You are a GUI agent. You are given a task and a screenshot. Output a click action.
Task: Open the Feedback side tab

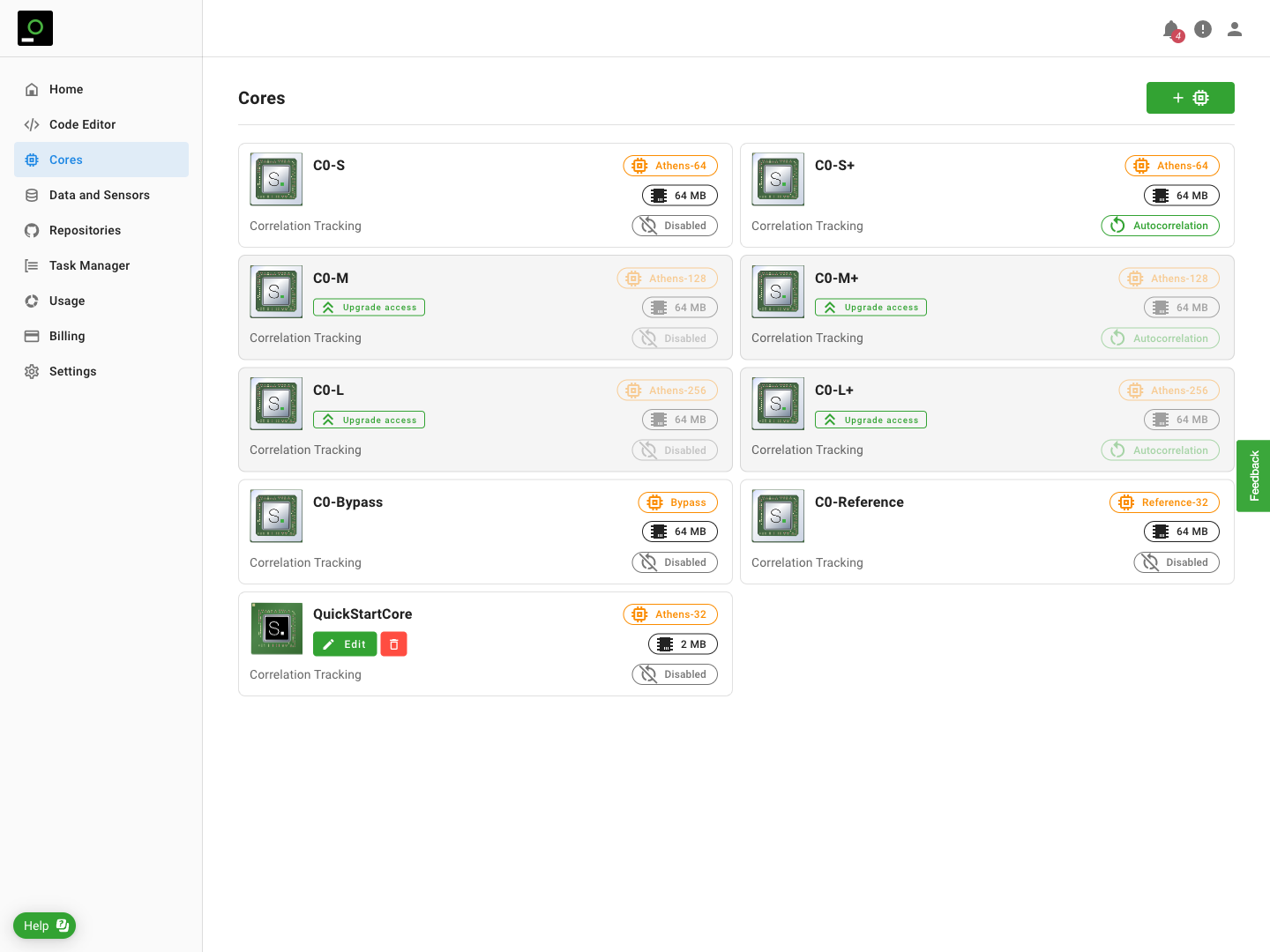coord(1253,476)
